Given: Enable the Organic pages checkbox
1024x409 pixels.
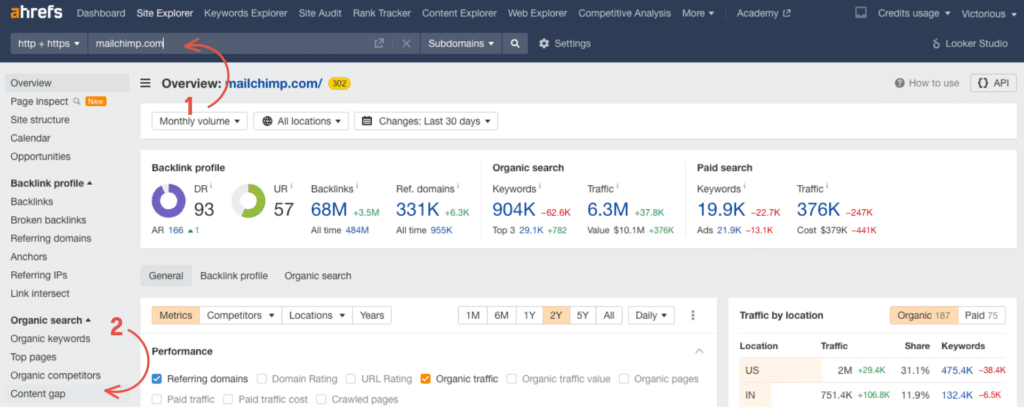Looking at the screenshot, I should pos(624,378).
